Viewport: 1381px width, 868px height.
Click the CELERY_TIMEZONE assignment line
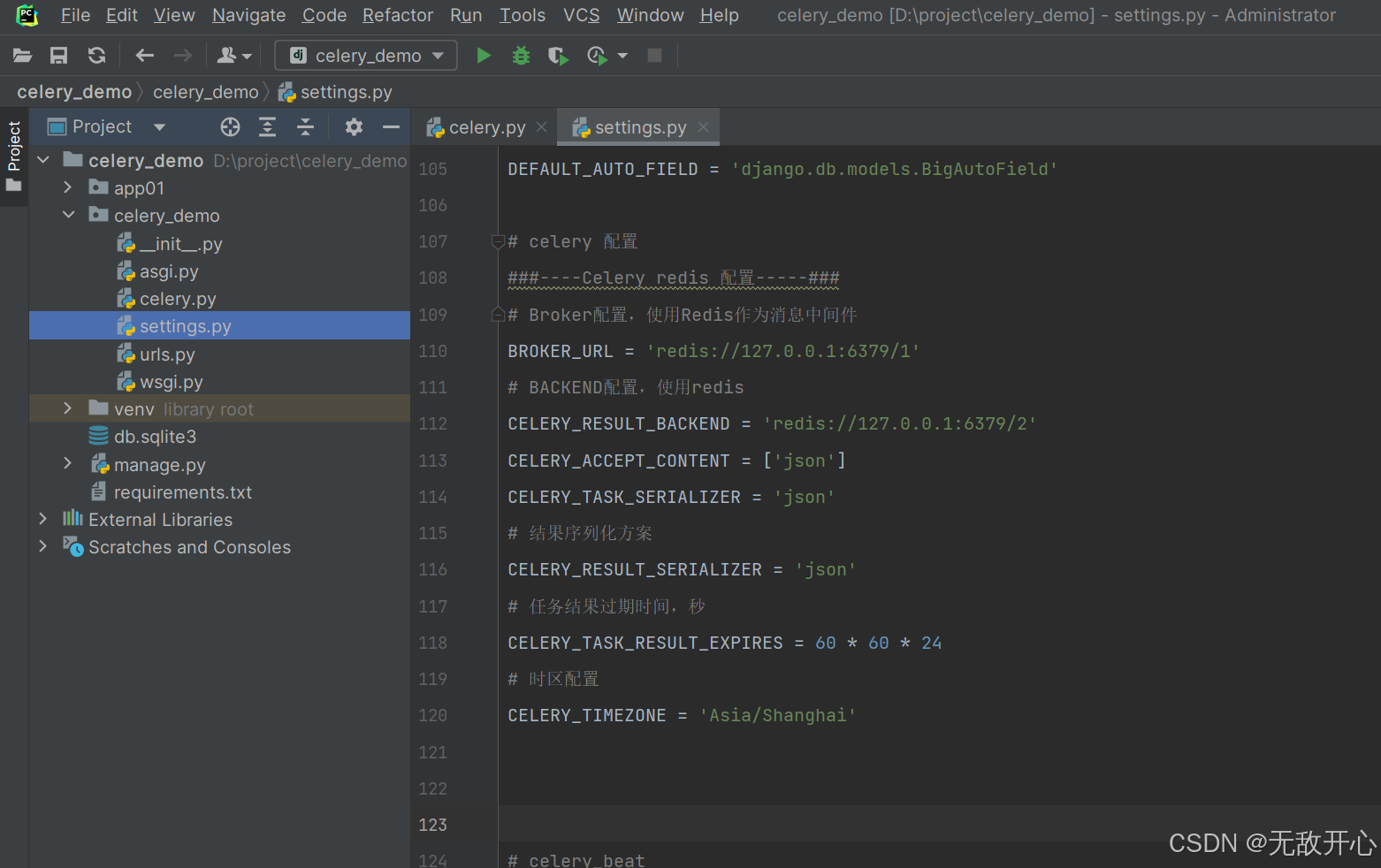click(x=682, y=715)
